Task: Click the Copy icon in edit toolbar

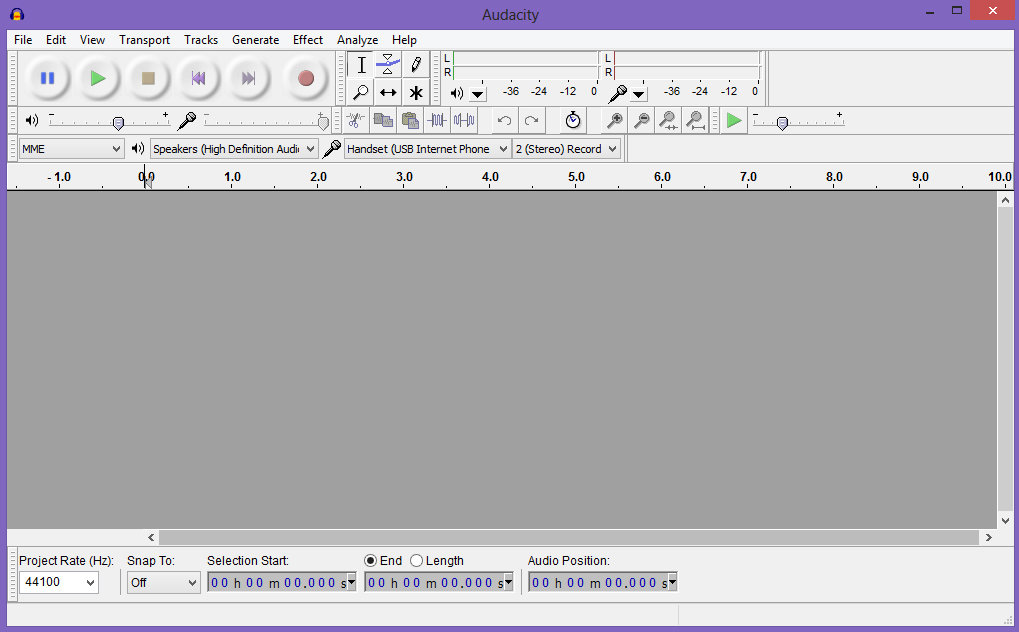Action: (x=383, y=120)
